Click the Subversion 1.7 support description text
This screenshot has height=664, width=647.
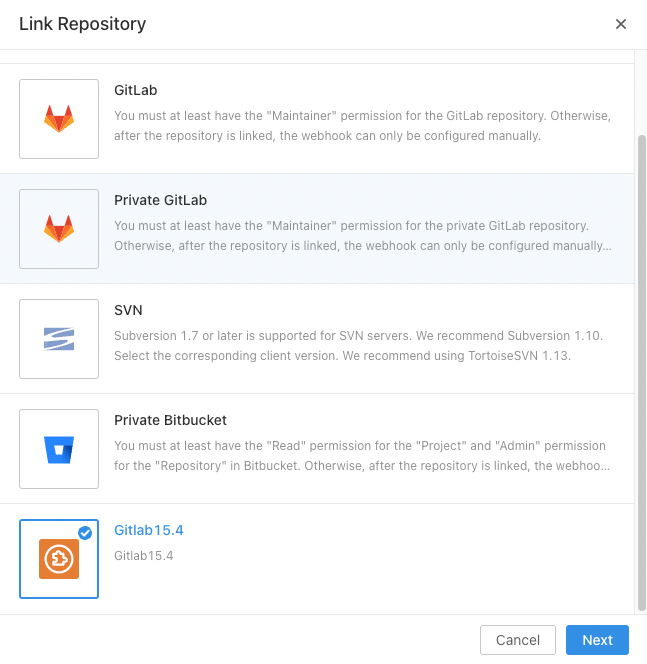tap(358, 346)
